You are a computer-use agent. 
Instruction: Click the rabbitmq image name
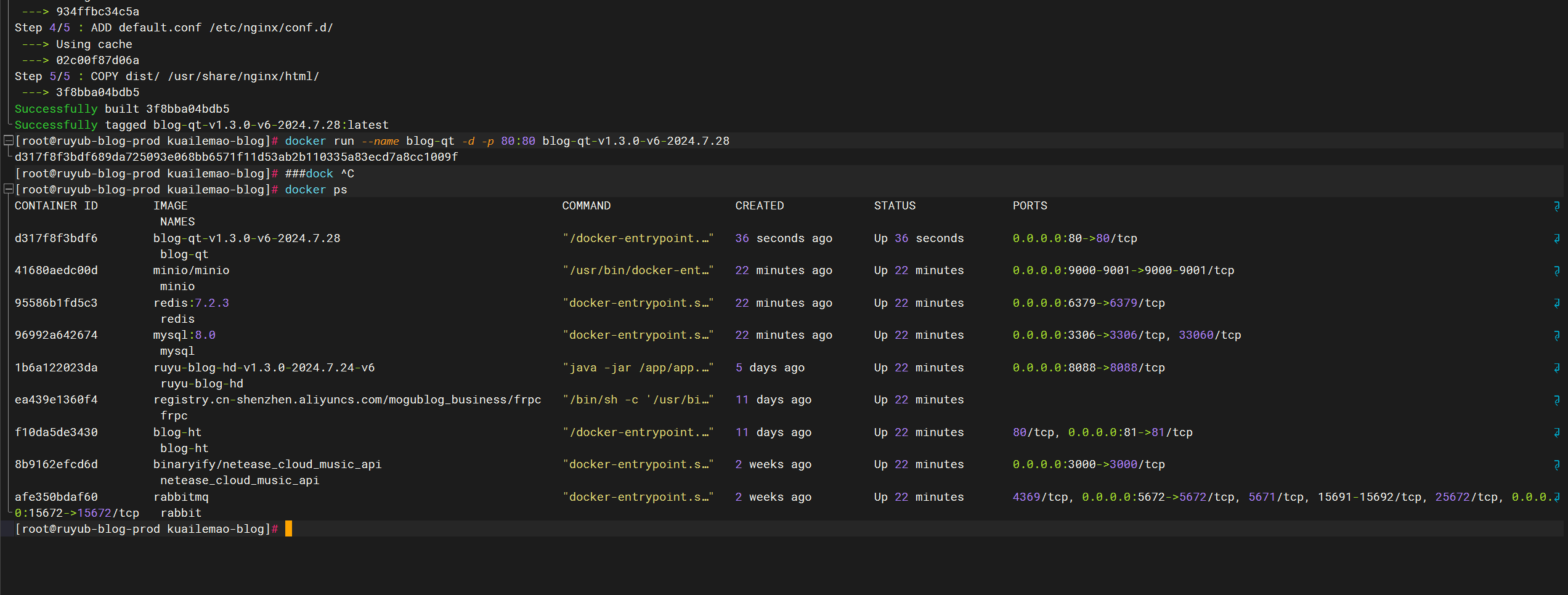coord(181,497)
